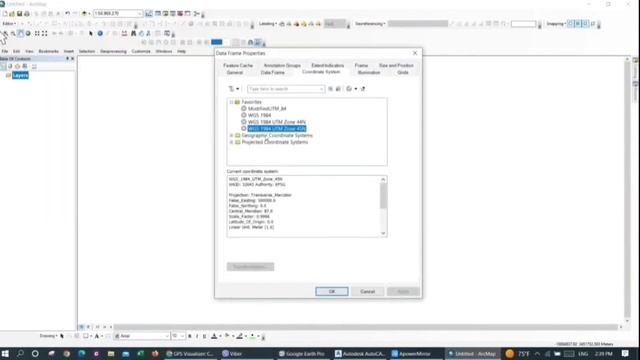
Task: Click the Open file icon
Action: pyautogui.click(x=12, y=14)
